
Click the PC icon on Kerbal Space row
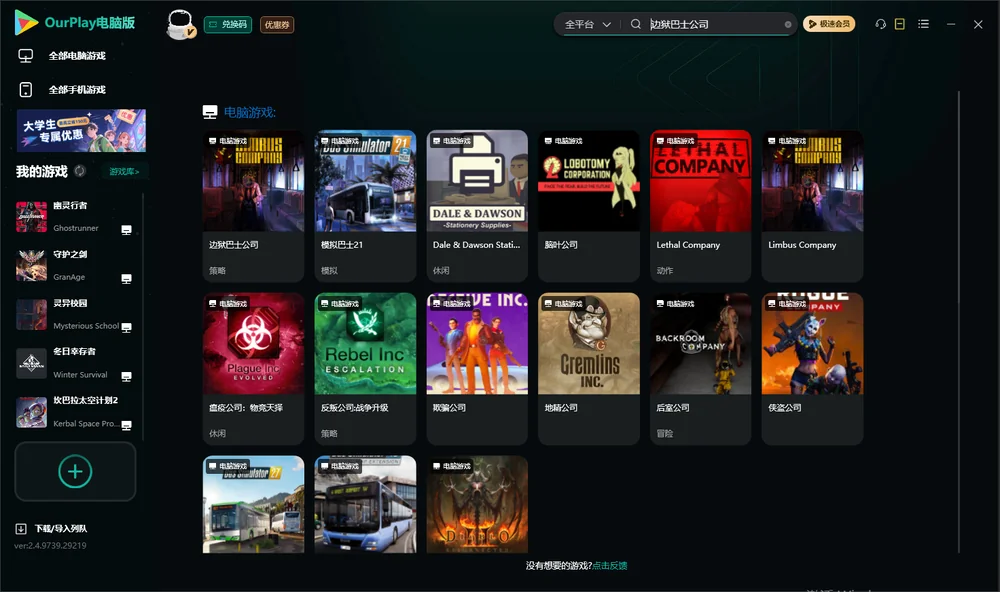(x=126, y=426)
